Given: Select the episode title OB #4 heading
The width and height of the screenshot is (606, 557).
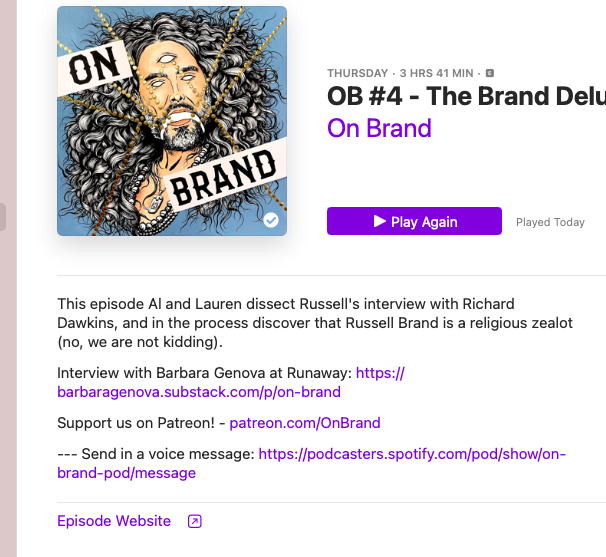Looking at the screenshot, I should pos(466,96).
